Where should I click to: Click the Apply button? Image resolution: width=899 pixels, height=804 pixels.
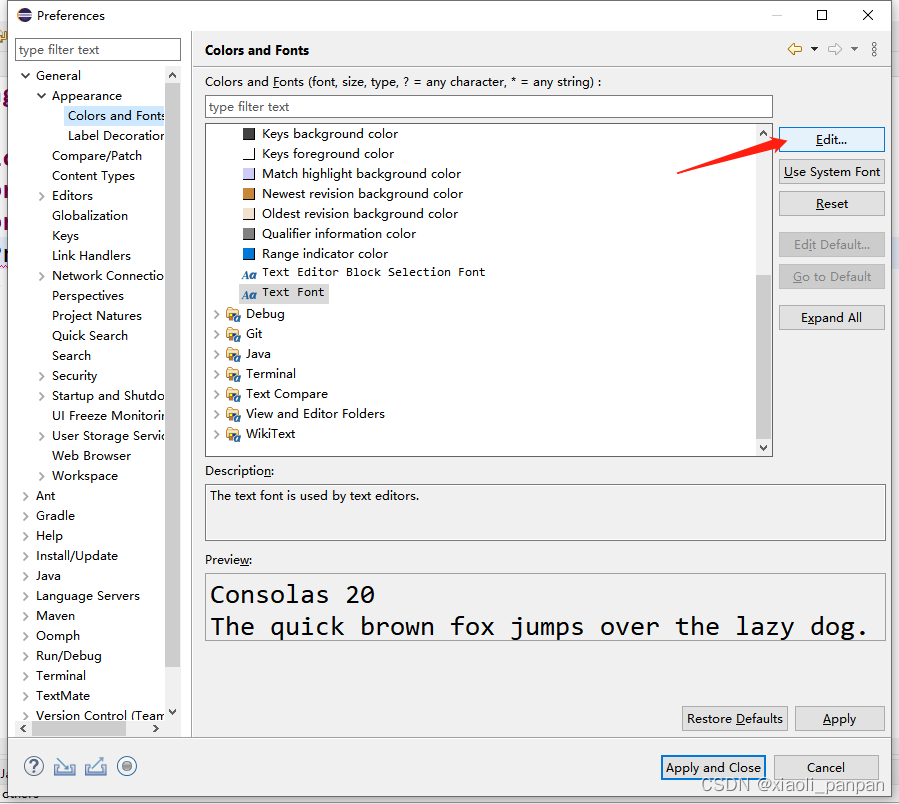pyautogui.click(x=839, y=719)
